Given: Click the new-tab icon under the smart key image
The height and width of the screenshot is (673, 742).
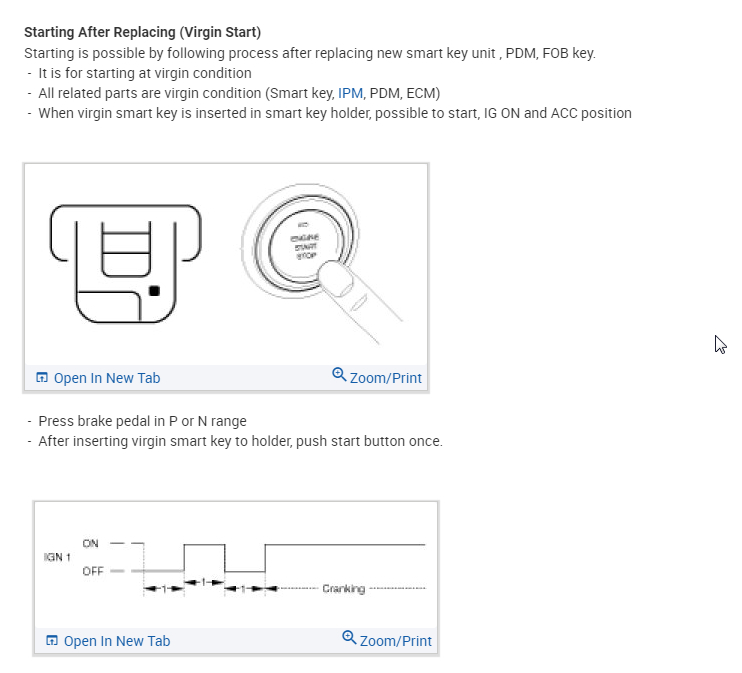Looking at the screenshot, I should point(42,378).
